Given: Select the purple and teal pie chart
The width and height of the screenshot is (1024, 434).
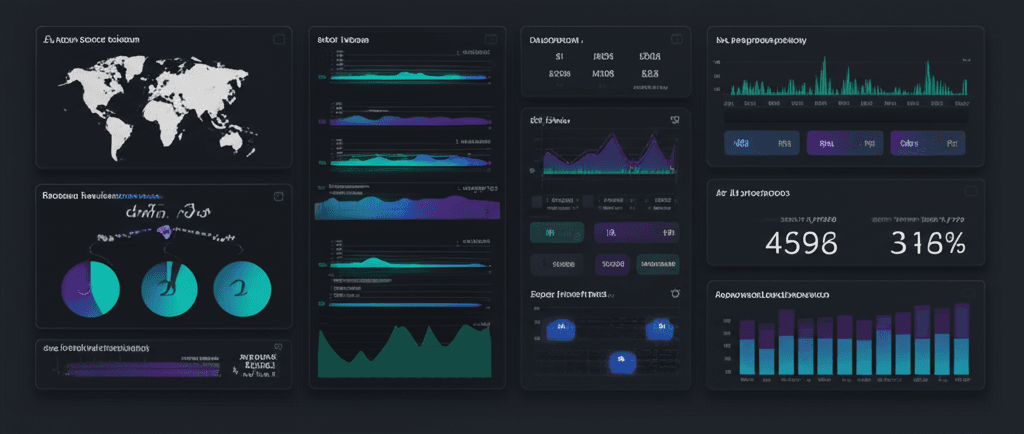Looking at the screenshot, I should 90,289.
